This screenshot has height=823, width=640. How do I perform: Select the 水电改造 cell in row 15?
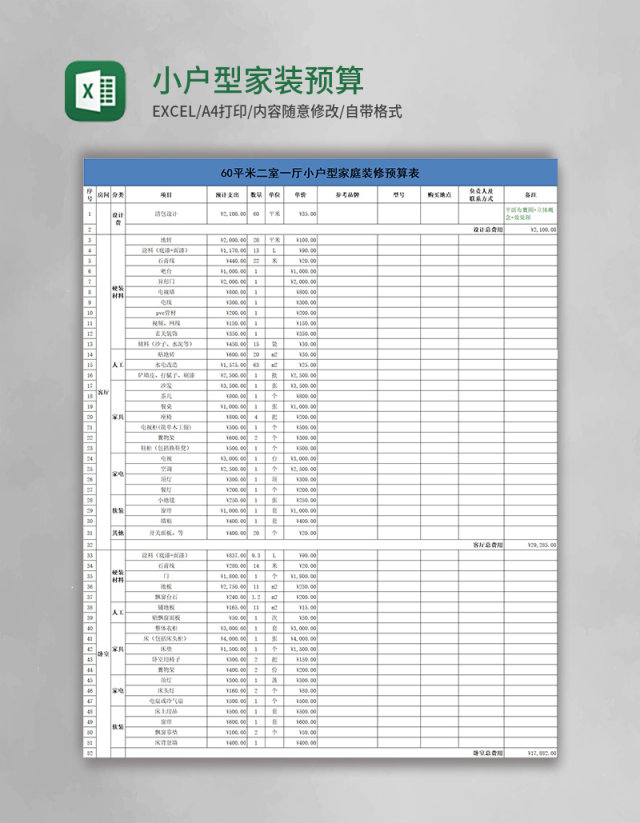tap(166, 365)
